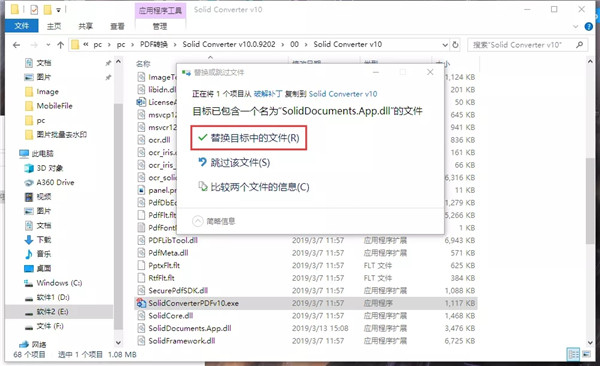Open Explorer help question mark icon
The height and width of the screenshot is (366, 600).
pos(589,26)
